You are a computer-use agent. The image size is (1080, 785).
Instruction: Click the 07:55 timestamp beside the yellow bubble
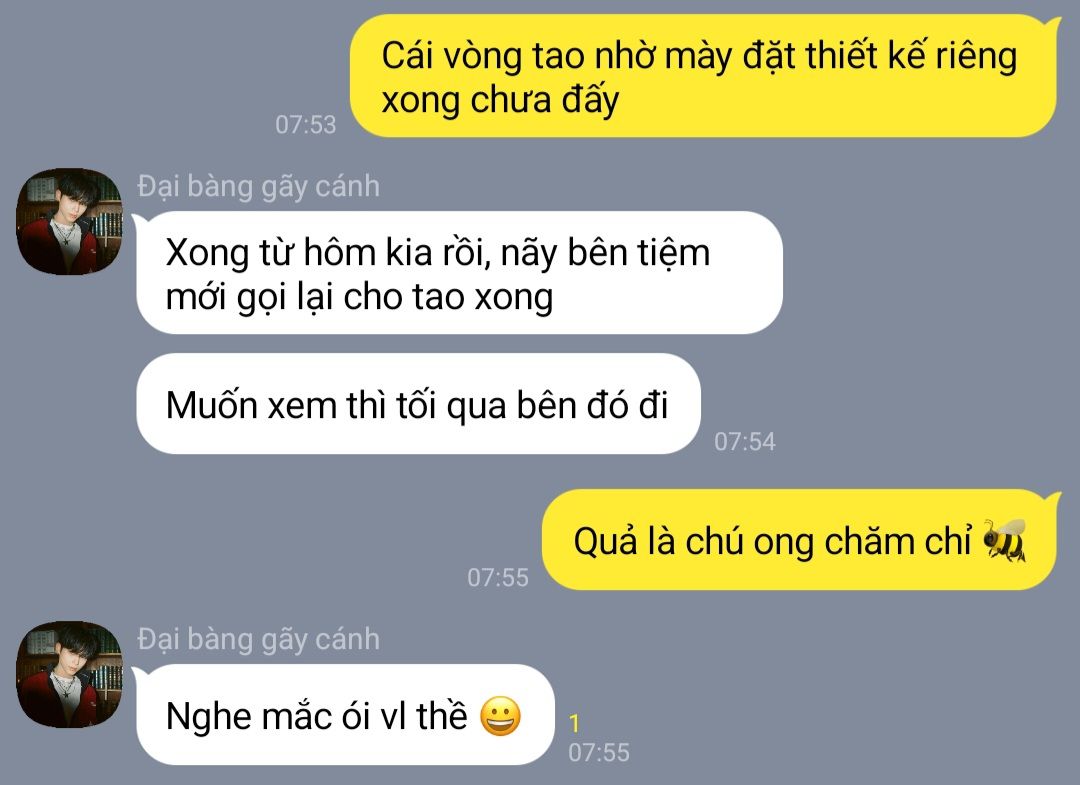click(x=497, y=578)
